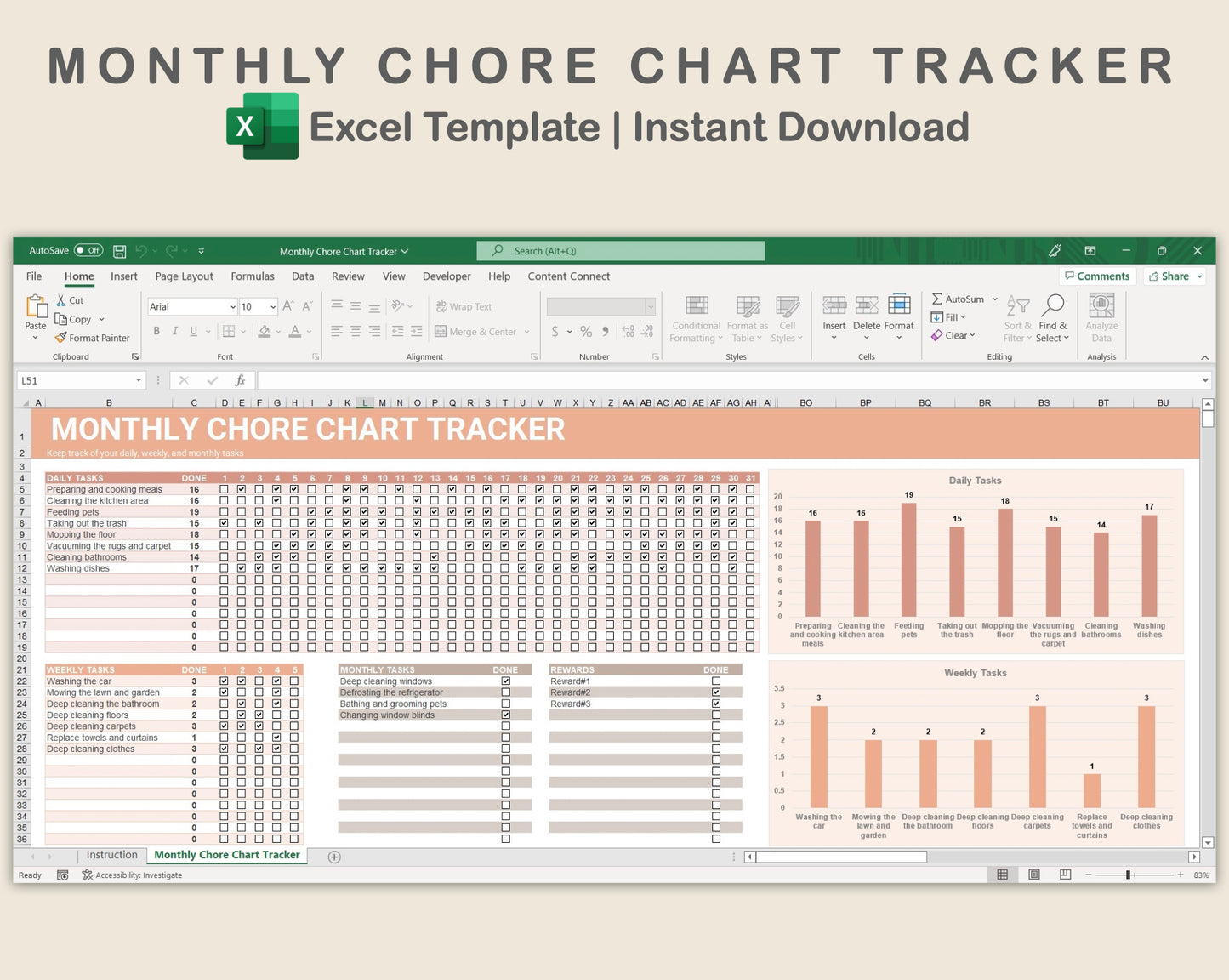Viewport: 1229px width, 980px height.
Task: Click the Share button
Action: [1175, 276]
